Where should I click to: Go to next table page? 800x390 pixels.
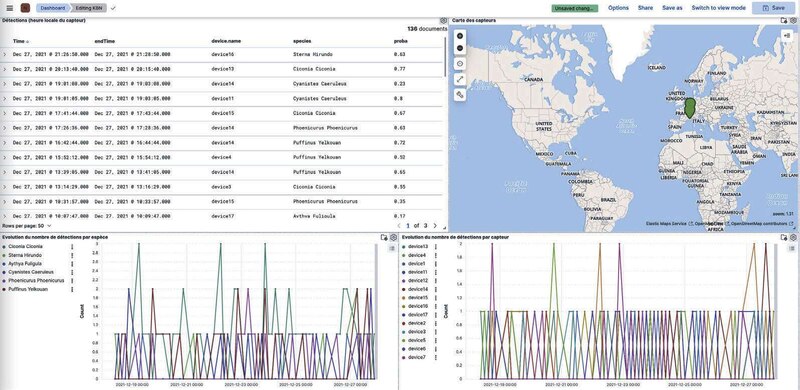435,225
